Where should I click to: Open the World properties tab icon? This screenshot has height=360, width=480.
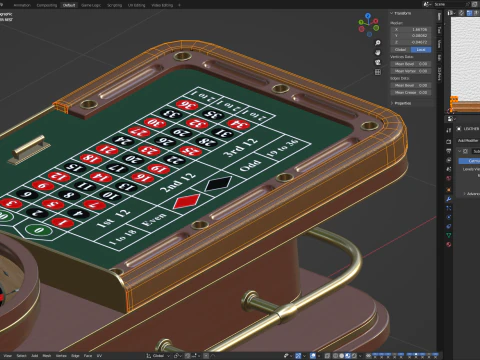pos(449,178)
